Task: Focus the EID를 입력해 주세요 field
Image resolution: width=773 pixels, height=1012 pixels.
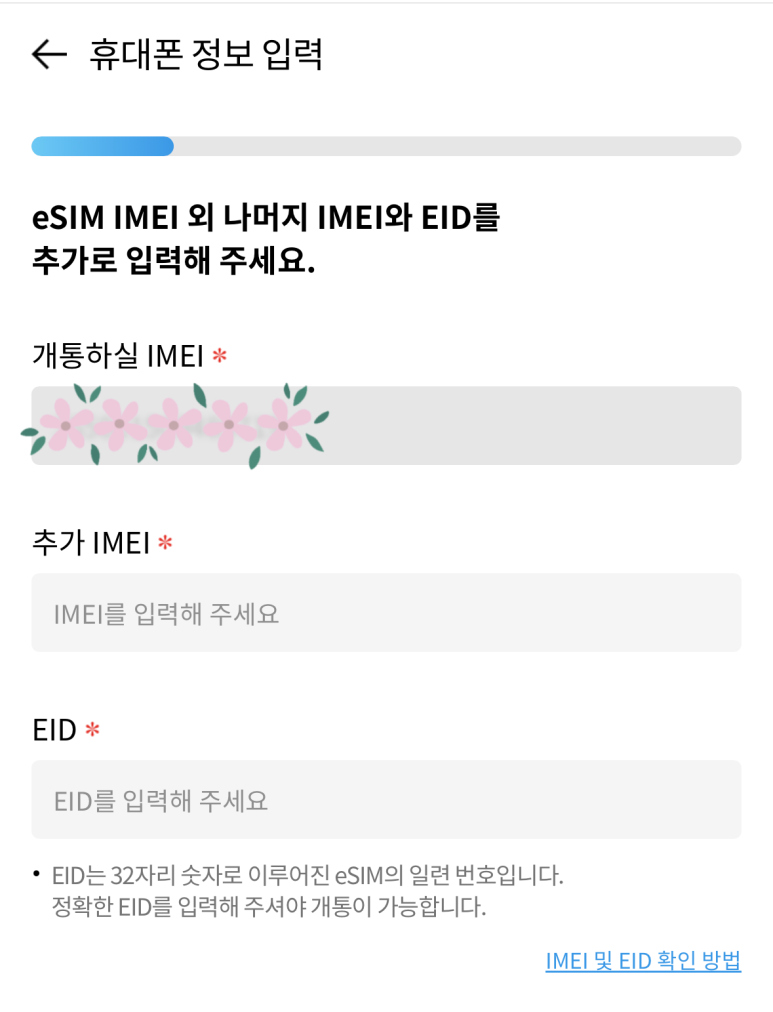Action: pos(386,800)
